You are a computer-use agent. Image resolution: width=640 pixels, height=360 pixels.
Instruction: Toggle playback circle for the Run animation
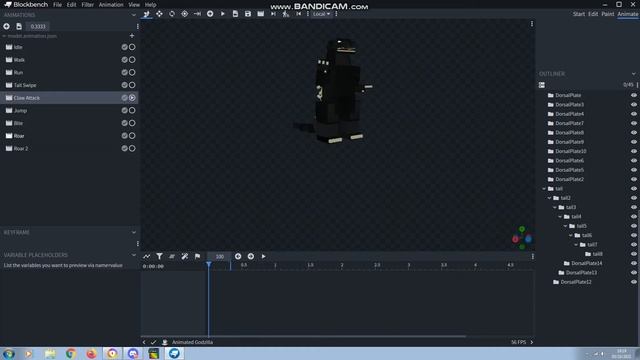132,72
